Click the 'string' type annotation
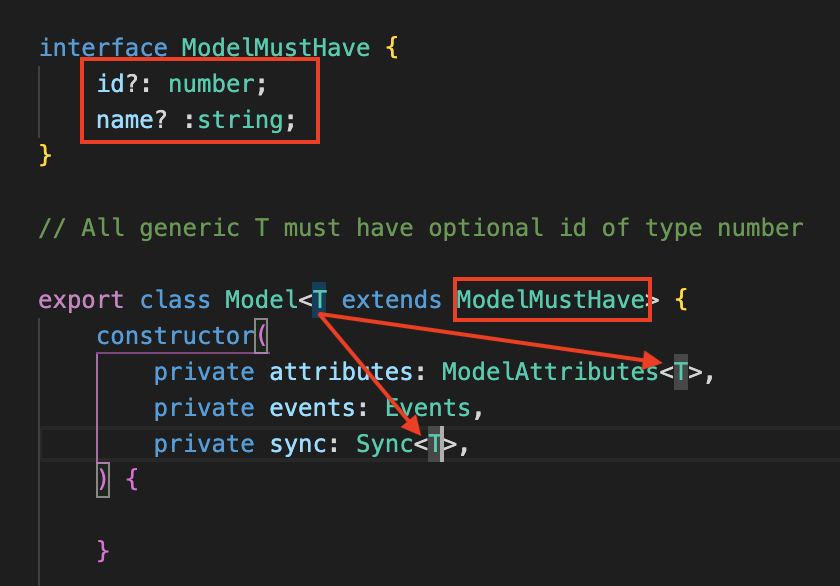Screen dimensions: 840x586 pos(241,120)
